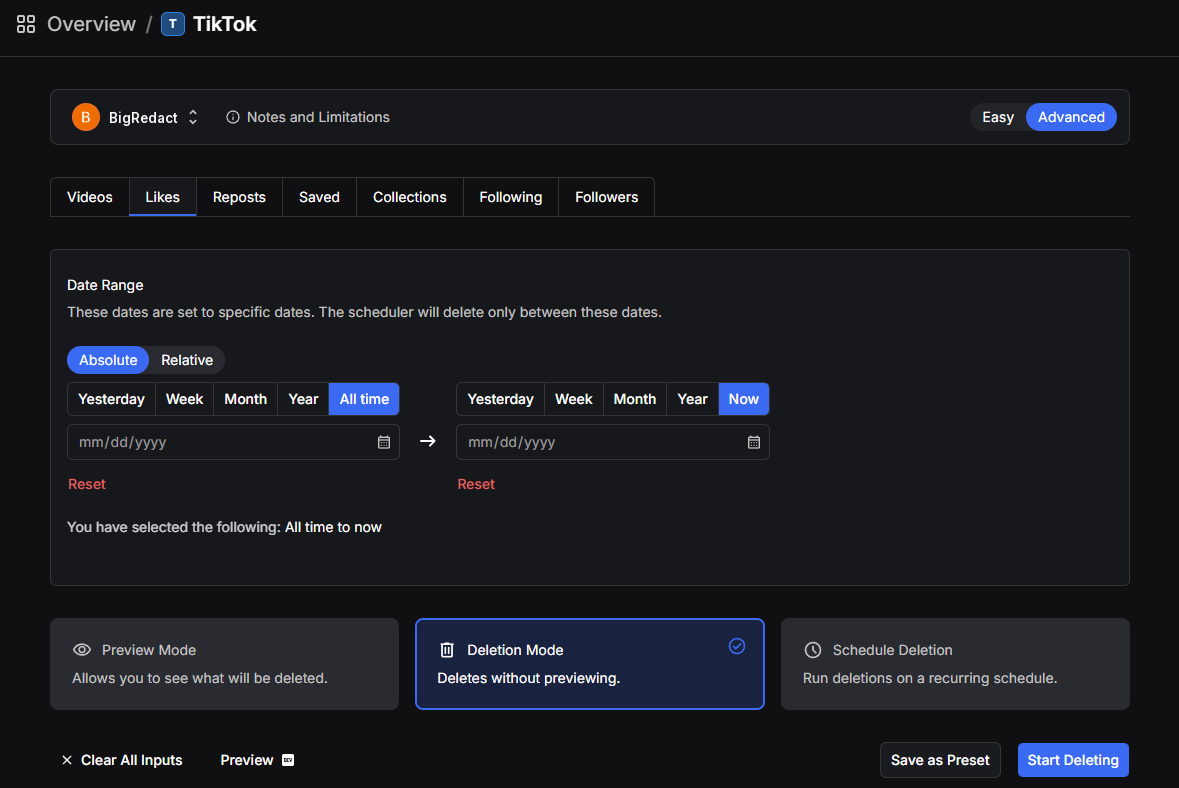Click the X icon of Clear All Inputs
Screen dimensions: 1179x788
click(67, 760)
